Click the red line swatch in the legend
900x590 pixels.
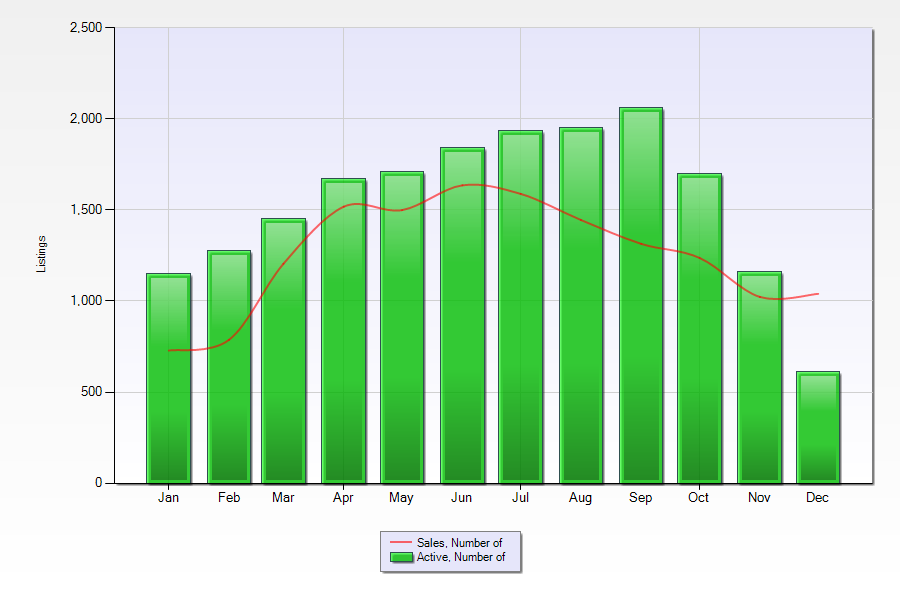[x=401, y=542]
